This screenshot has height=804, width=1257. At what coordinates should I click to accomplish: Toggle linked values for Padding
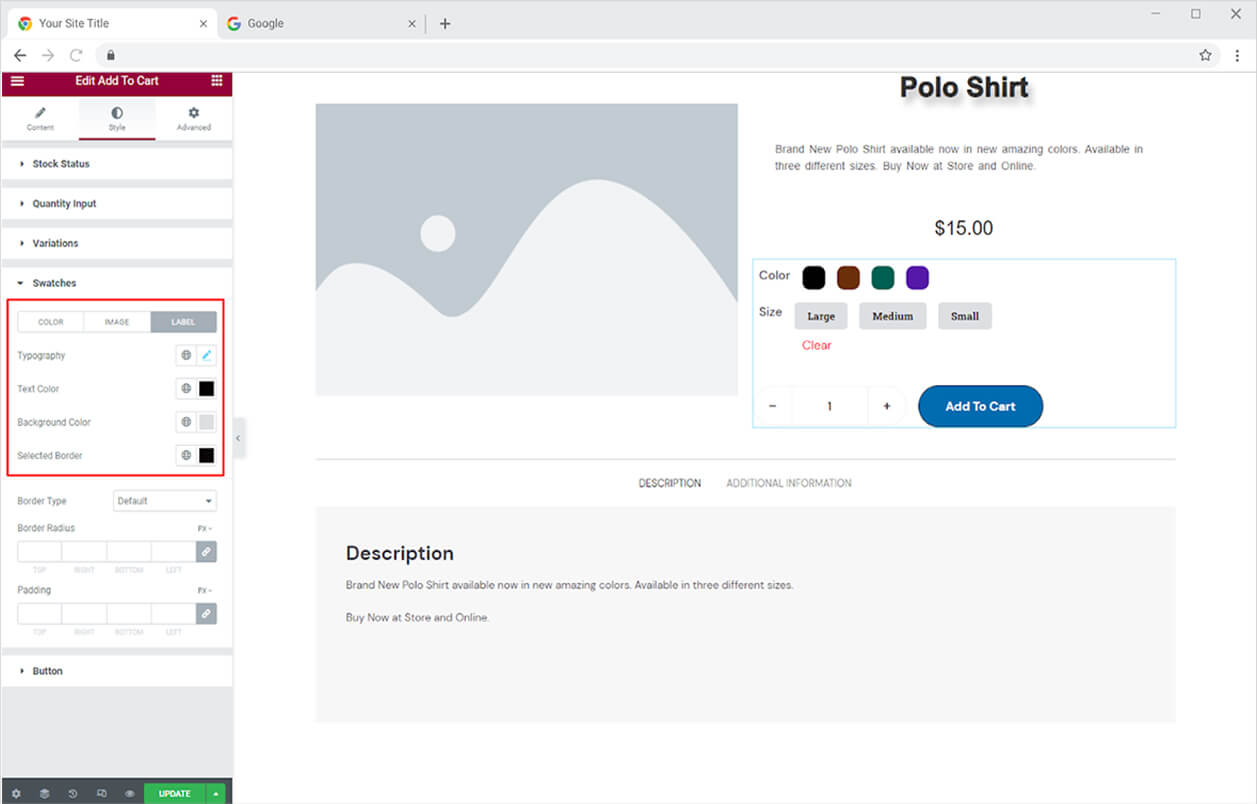pyautogui.click(x=206, y=613)
